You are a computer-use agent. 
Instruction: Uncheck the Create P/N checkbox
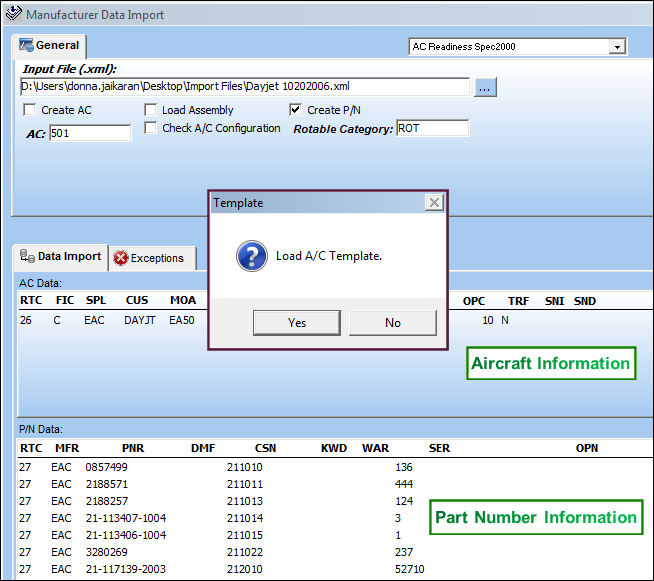pyautogui.click(x=295, y=110)
